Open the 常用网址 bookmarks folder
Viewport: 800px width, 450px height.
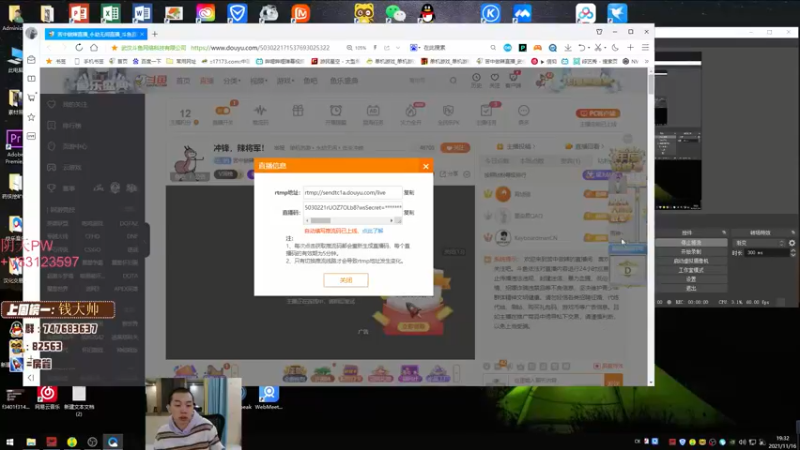[183, 61]
